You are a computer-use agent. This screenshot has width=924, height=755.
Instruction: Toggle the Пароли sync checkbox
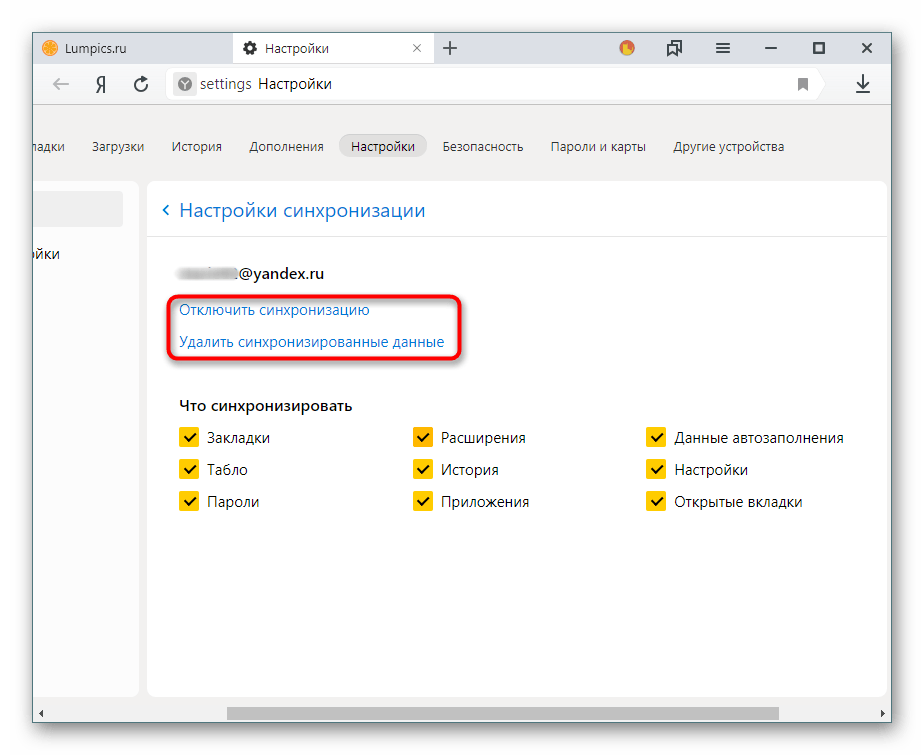point(188,501)
